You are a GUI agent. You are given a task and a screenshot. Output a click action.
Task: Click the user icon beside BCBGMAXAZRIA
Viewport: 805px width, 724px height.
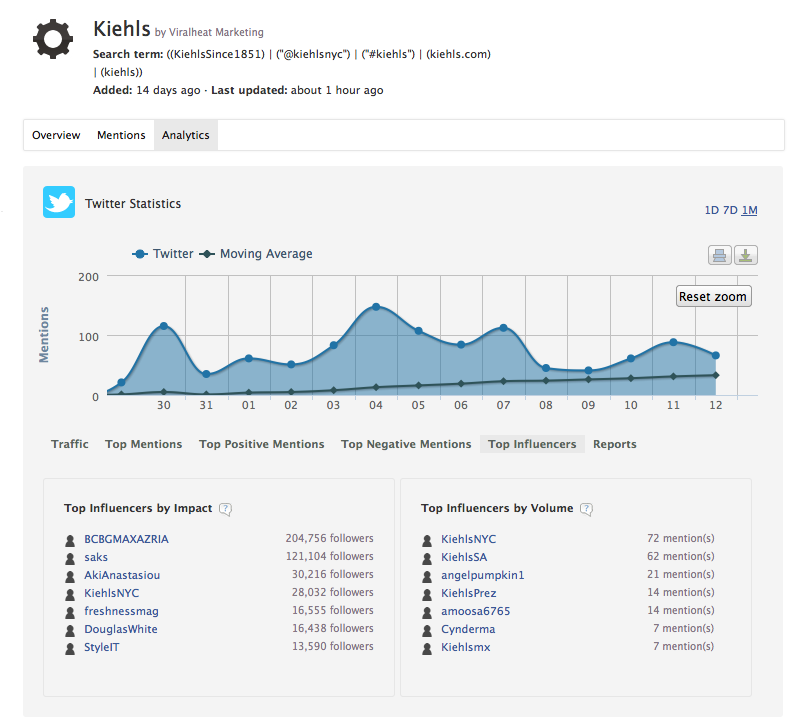click(70, 540)
